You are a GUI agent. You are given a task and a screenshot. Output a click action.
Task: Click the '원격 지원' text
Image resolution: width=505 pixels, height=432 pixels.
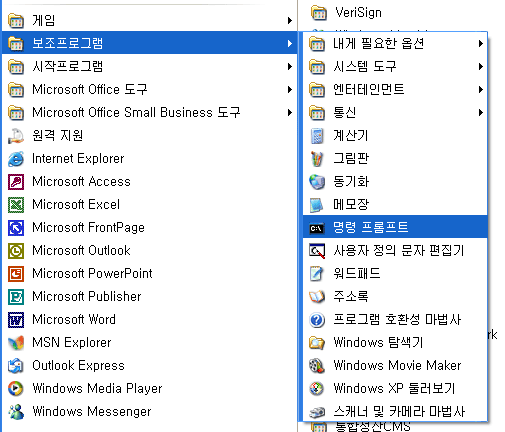(57, 136)
